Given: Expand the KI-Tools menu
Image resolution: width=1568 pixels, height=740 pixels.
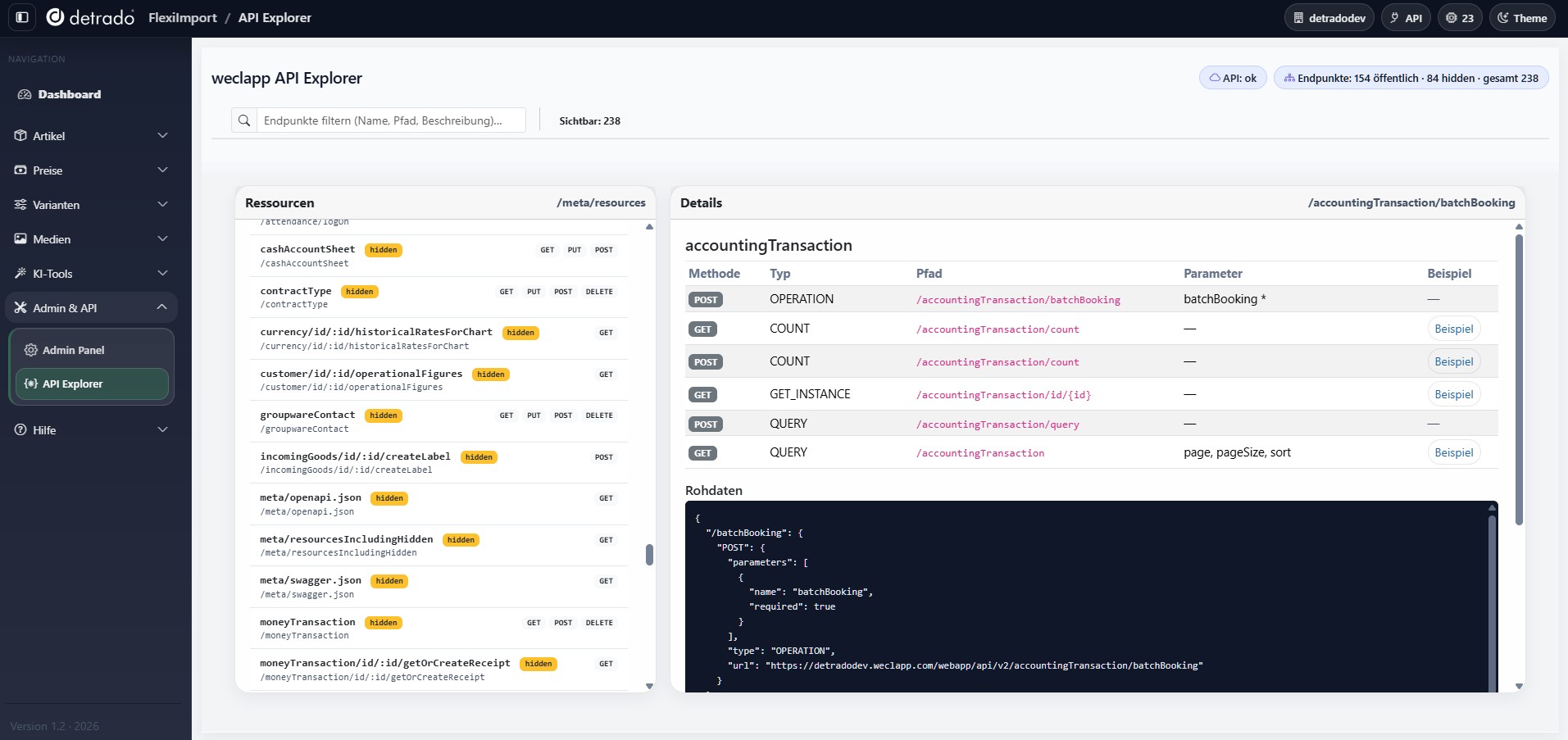Looking at the screenshot, I should pos(91,274).
